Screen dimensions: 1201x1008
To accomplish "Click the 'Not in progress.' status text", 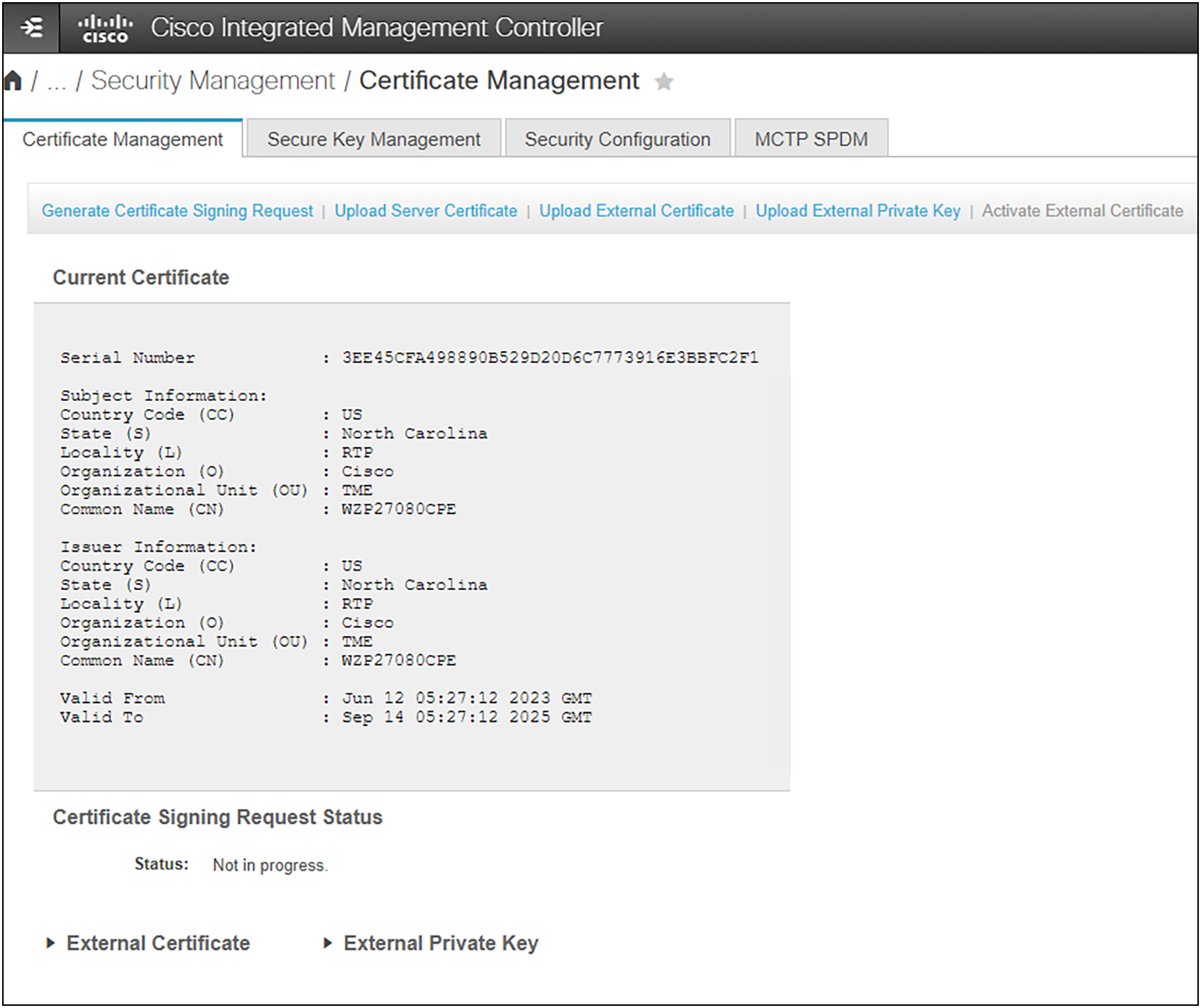I will pos(270,865).
